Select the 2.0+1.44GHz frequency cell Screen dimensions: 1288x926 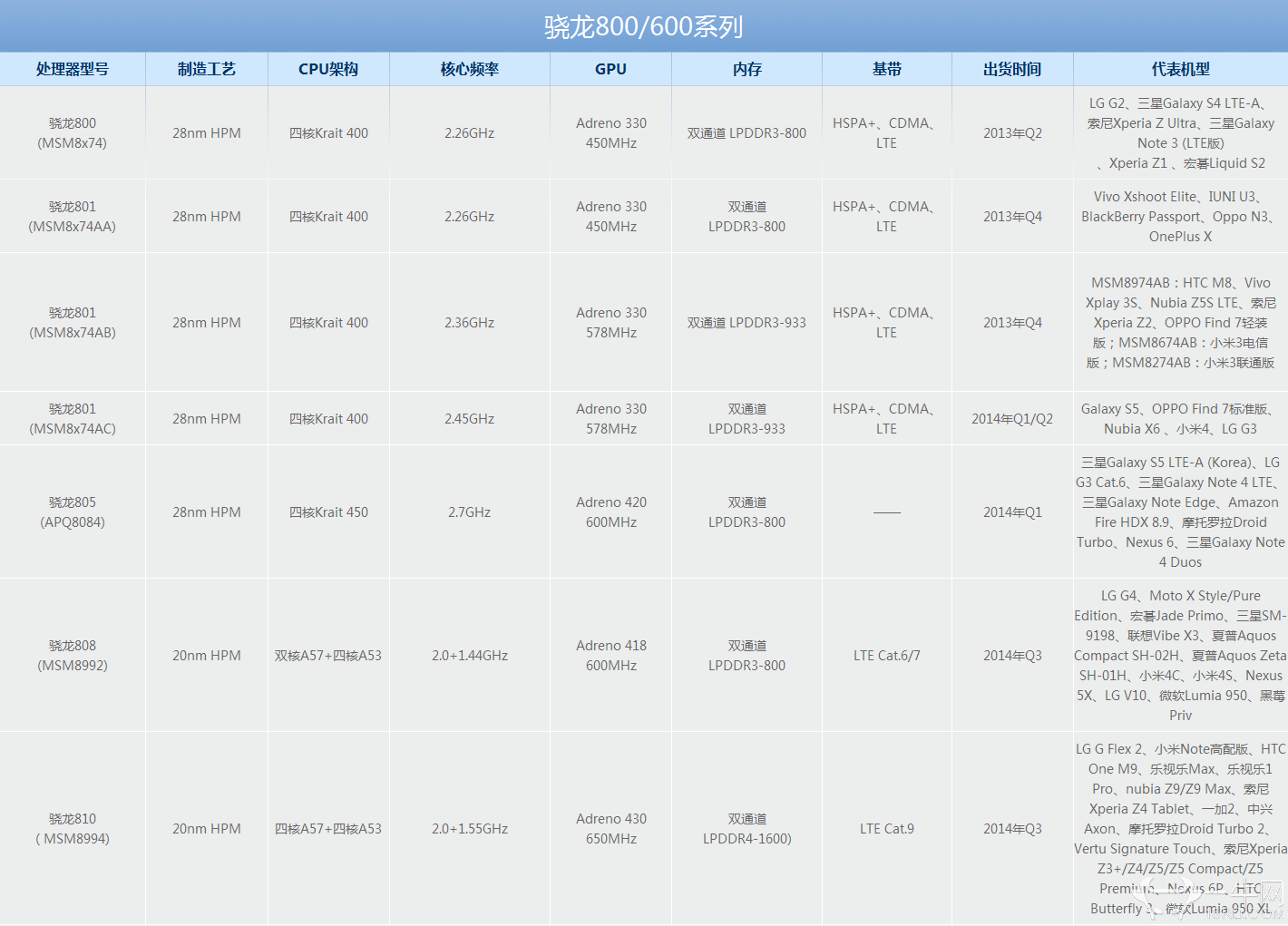click(x=470, y=656)
